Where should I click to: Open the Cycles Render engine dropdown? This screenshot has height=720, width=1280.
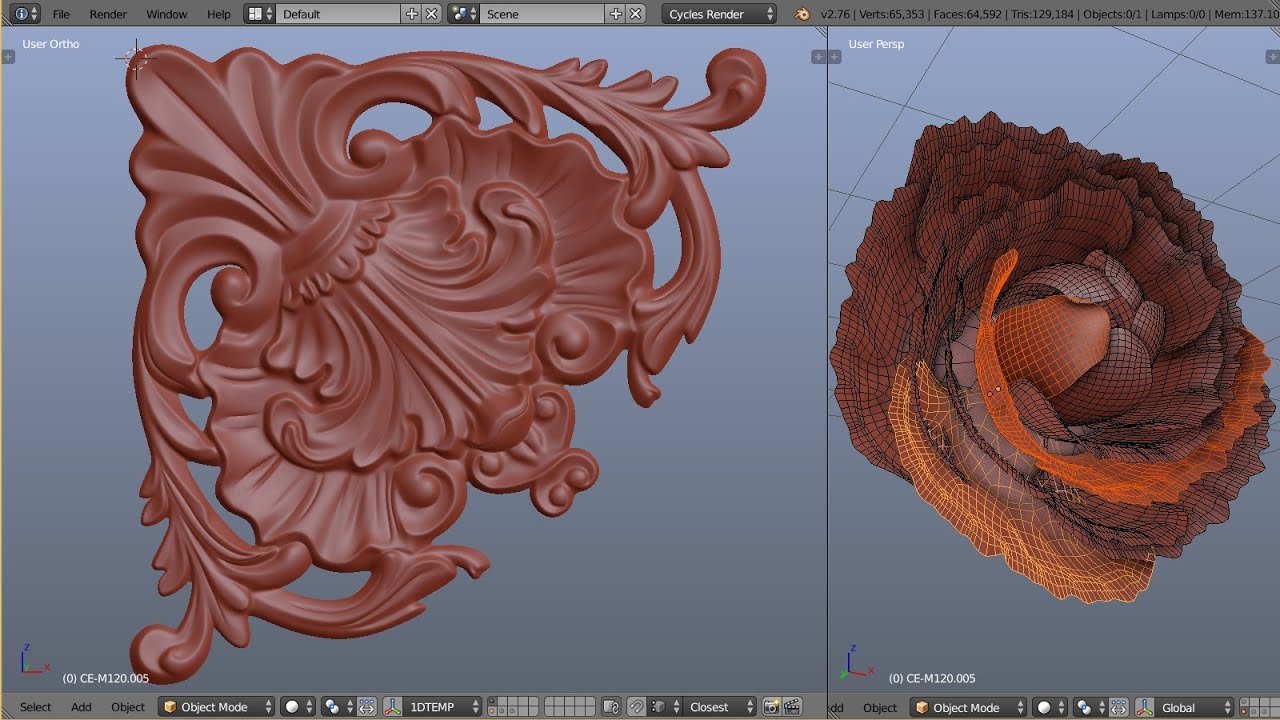[x=719, y=14]
